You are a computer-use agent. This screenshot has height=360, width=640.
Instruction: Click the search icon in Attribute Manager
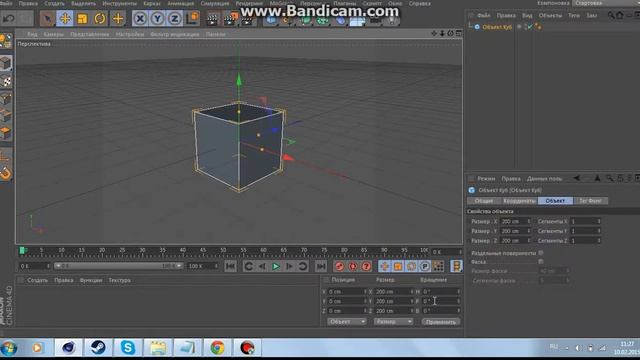[609, 178]
